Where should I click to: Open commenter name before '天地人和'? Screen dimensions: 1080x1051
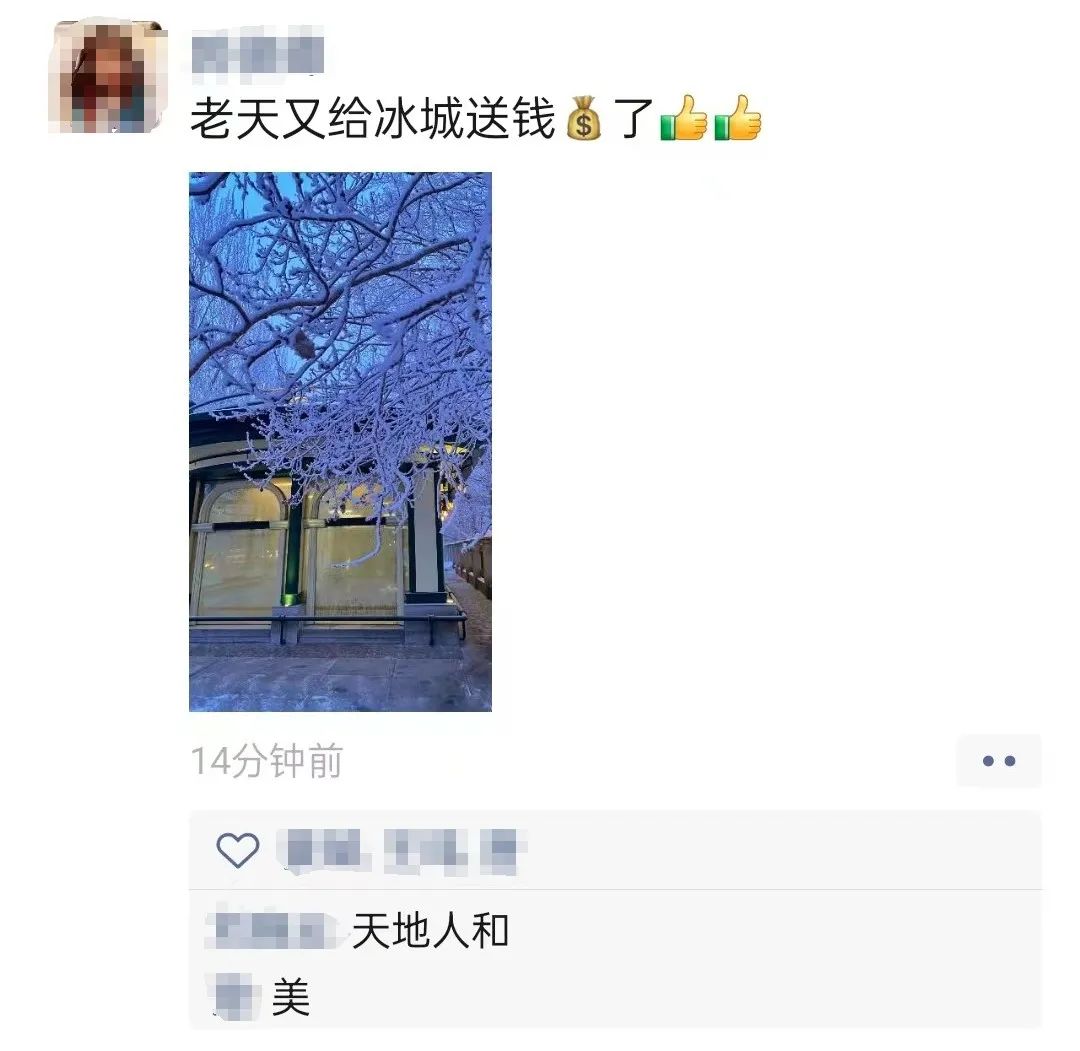[x=273, y=930]
